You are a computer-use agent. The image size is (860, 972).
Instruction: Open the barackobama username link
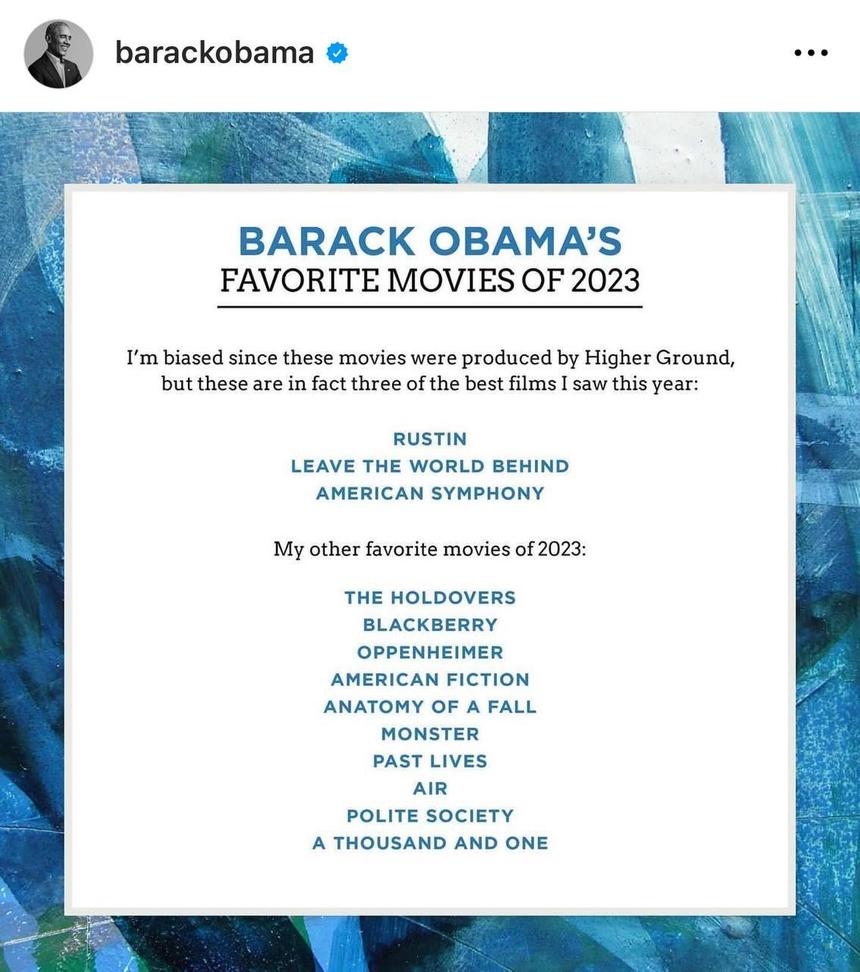(x=214, y=53)
